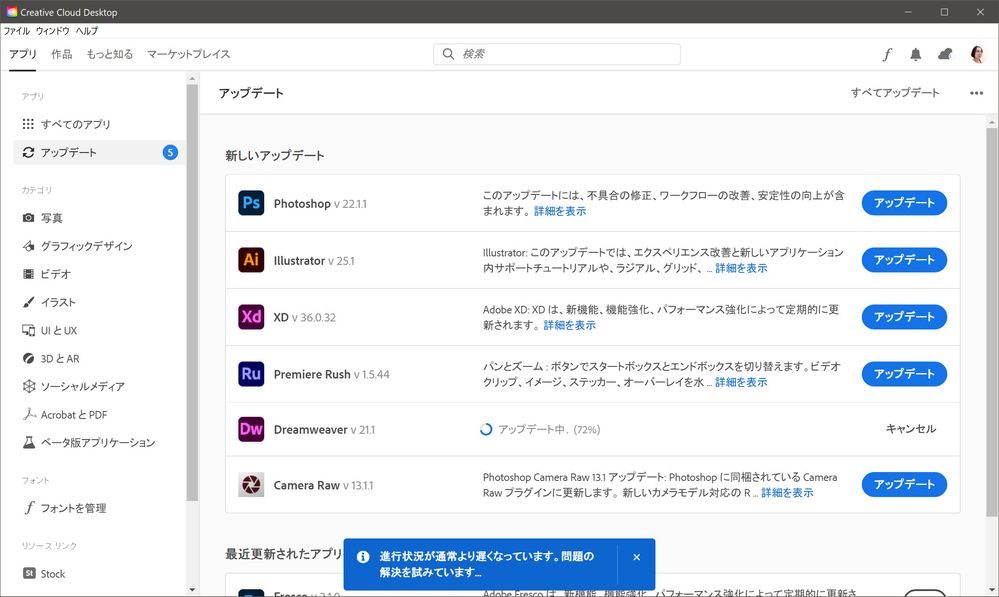Open the fonts f icon in header
The image size is (999, 597).
(887, 55)
